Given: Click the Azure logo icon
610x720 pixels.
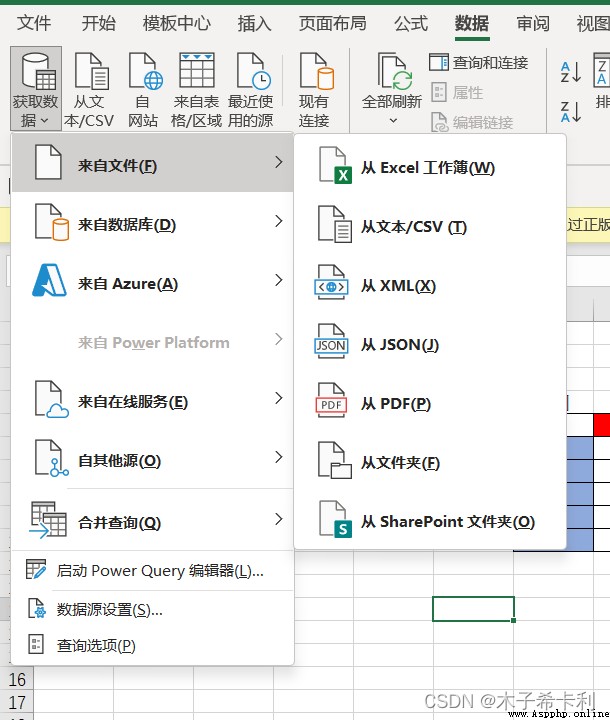Looking at the screenshot, I should point(49,280).
